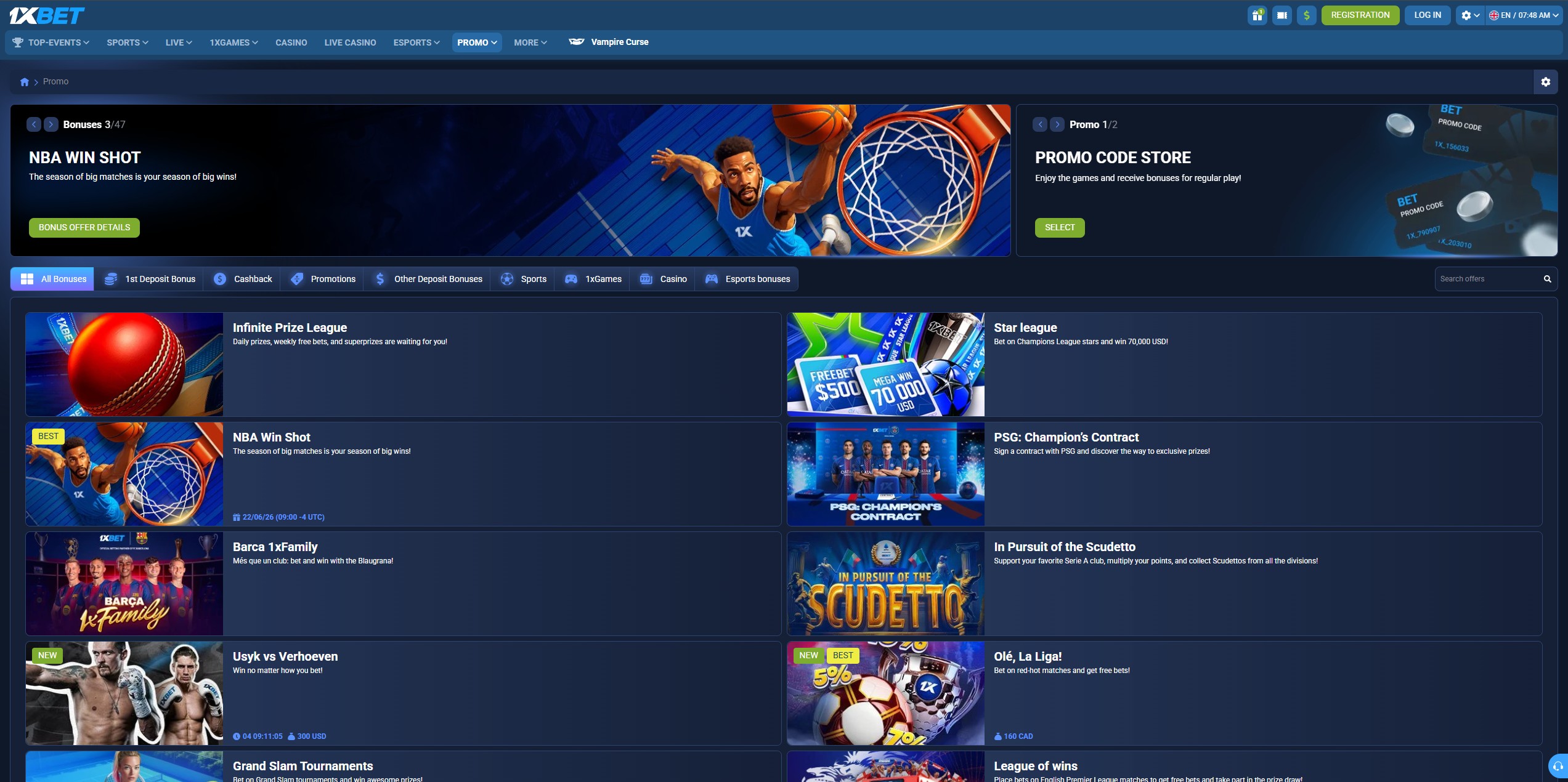This screenshot has height=782, width=1568.
Task: Open Grand Slam Tournaments offer title
Action: pos(303,766)
